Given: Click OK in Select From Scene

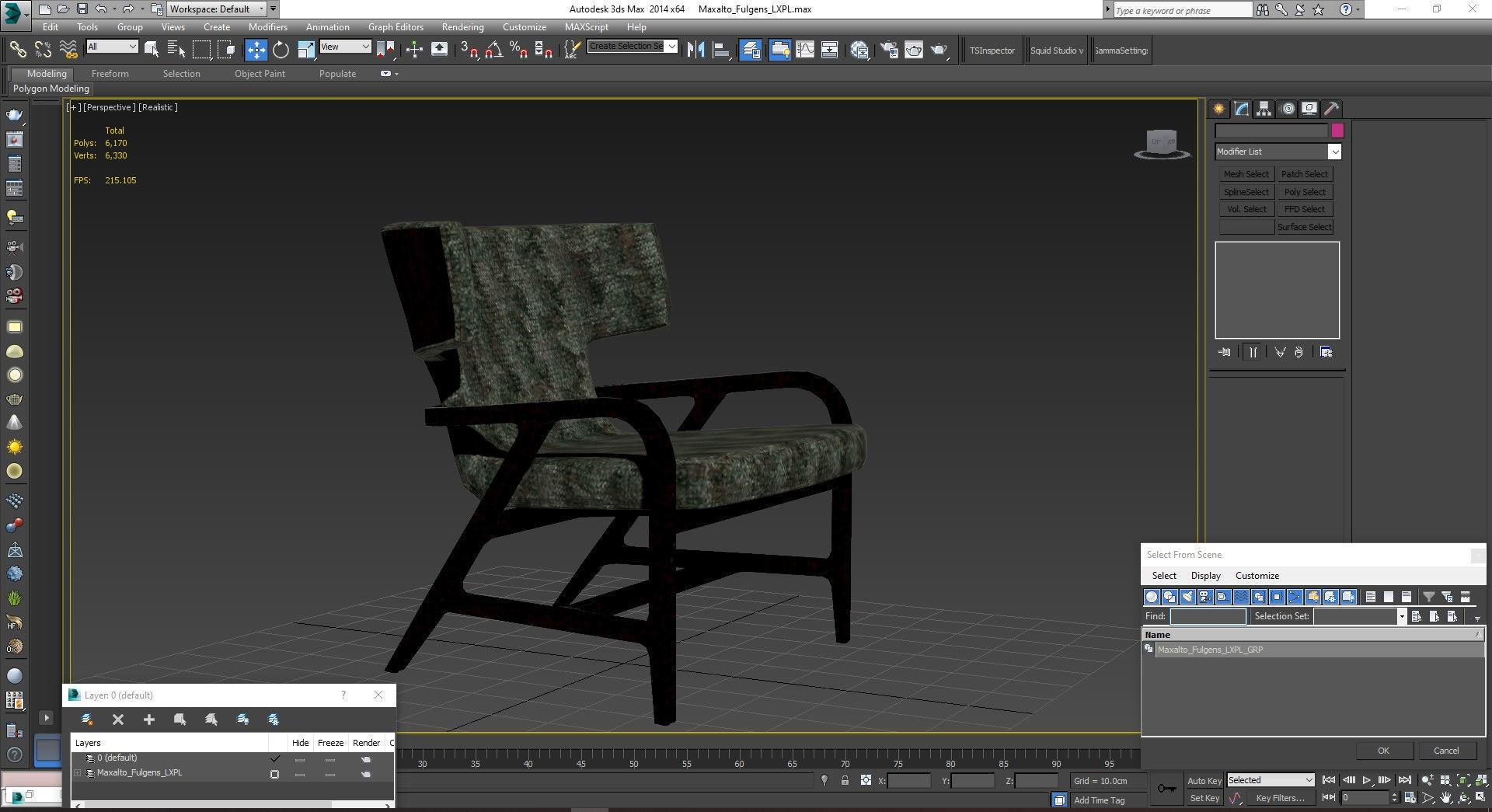Looking at the screenshot, I should click(x=1383, y=751).
